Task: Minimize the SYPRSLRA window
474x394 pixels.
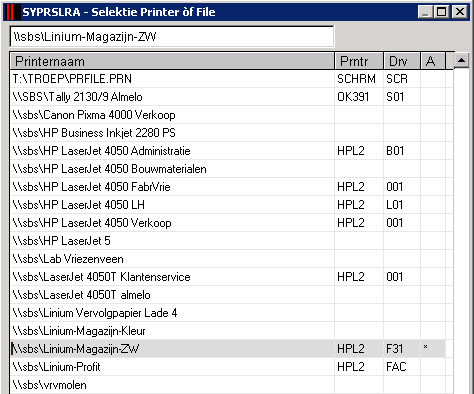Action: click(x=426, y=12)
